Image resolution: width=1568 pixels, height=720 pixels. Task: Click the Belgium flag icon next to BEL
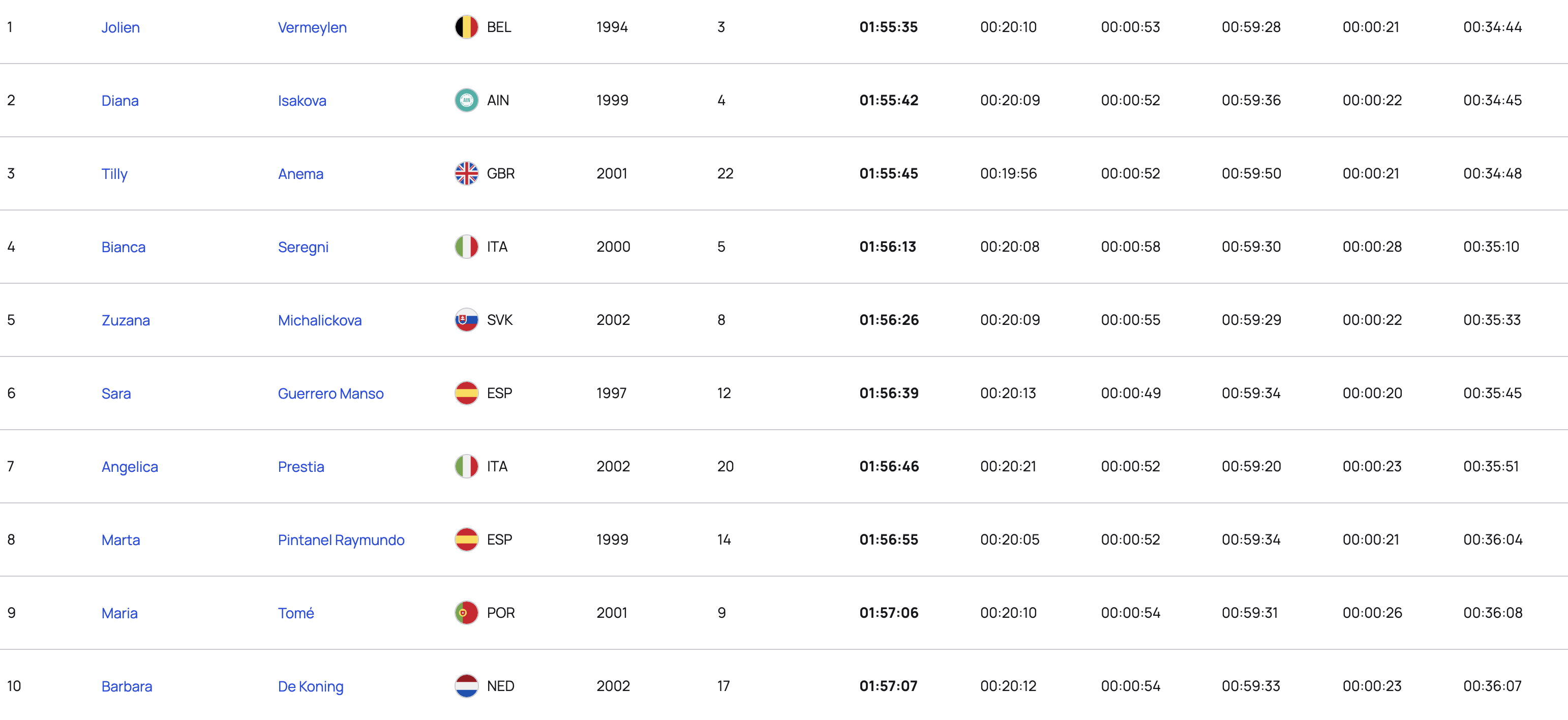(x=466, y=27)
